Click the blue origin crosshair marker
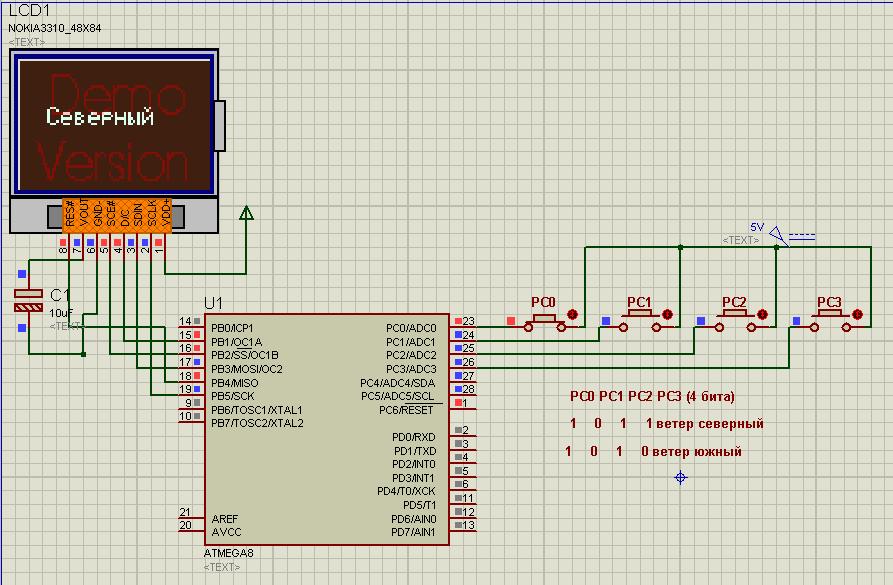This screenshot has height=585, width=893. [x=681, y=478]
